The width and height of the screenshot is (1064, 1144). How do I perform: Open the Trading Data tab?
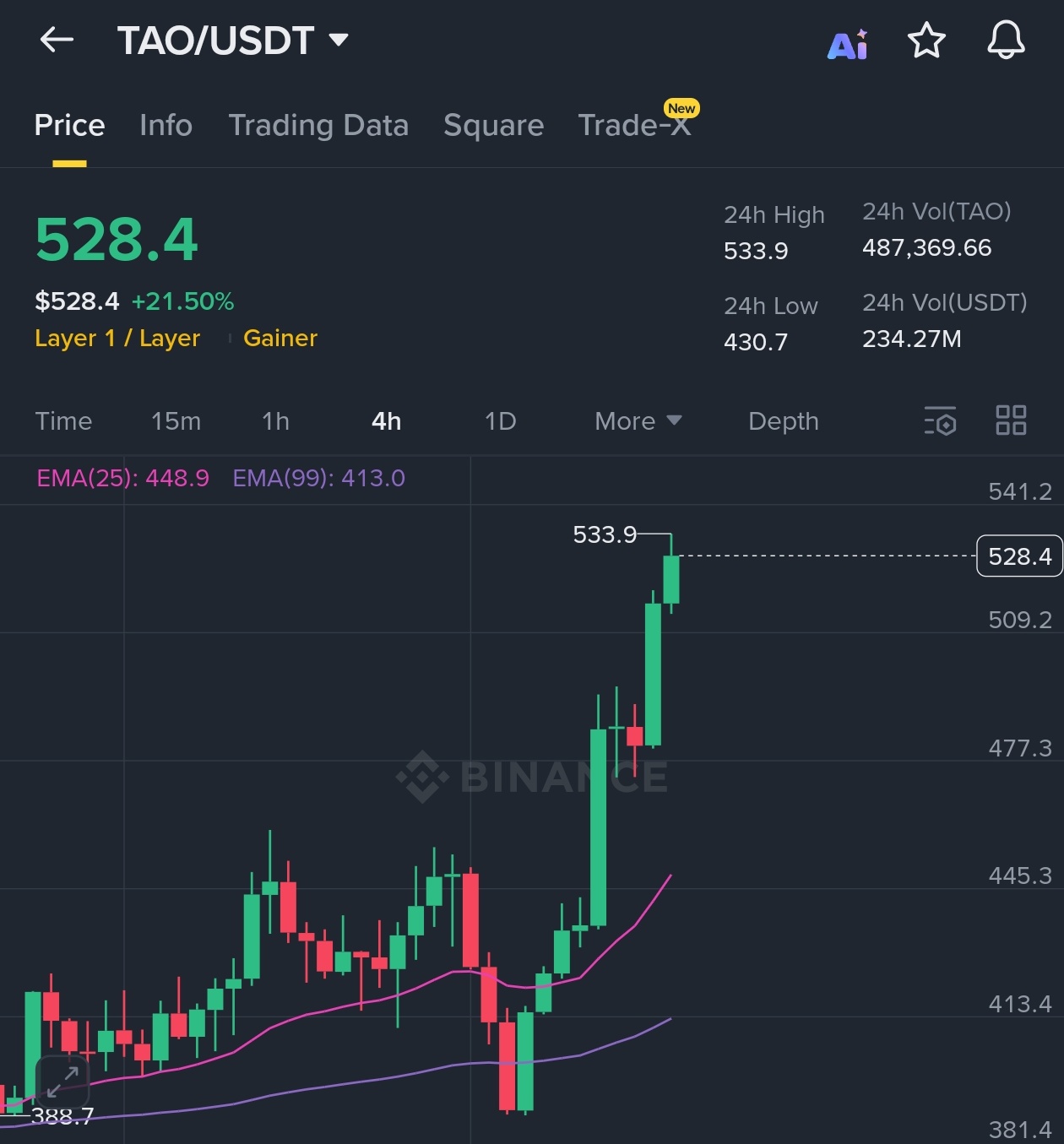tap(318, 125)
